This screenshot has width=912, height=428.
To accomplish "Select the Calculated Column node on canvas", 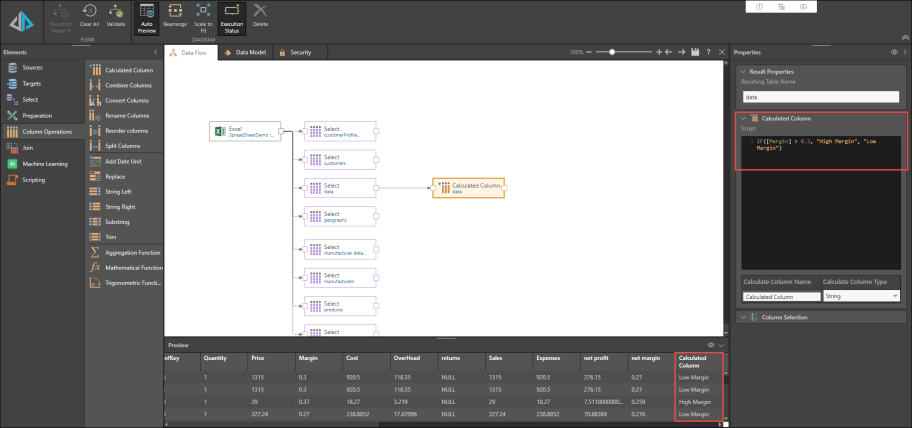I will click(x=468, y=187).
